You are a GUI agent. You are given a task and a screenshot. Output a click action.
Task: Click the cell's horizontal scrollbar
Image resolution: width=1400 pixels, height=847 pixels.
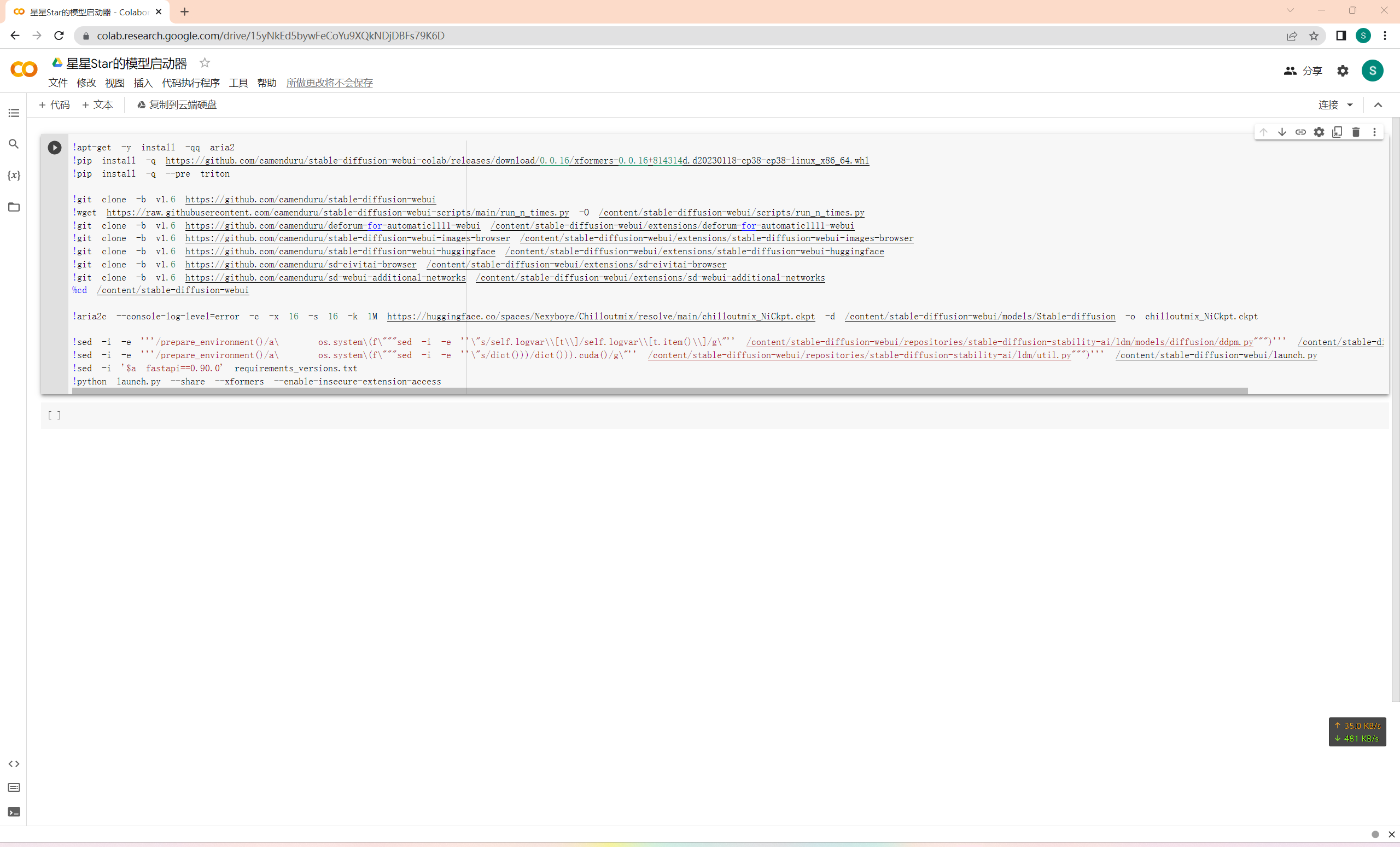659,391
